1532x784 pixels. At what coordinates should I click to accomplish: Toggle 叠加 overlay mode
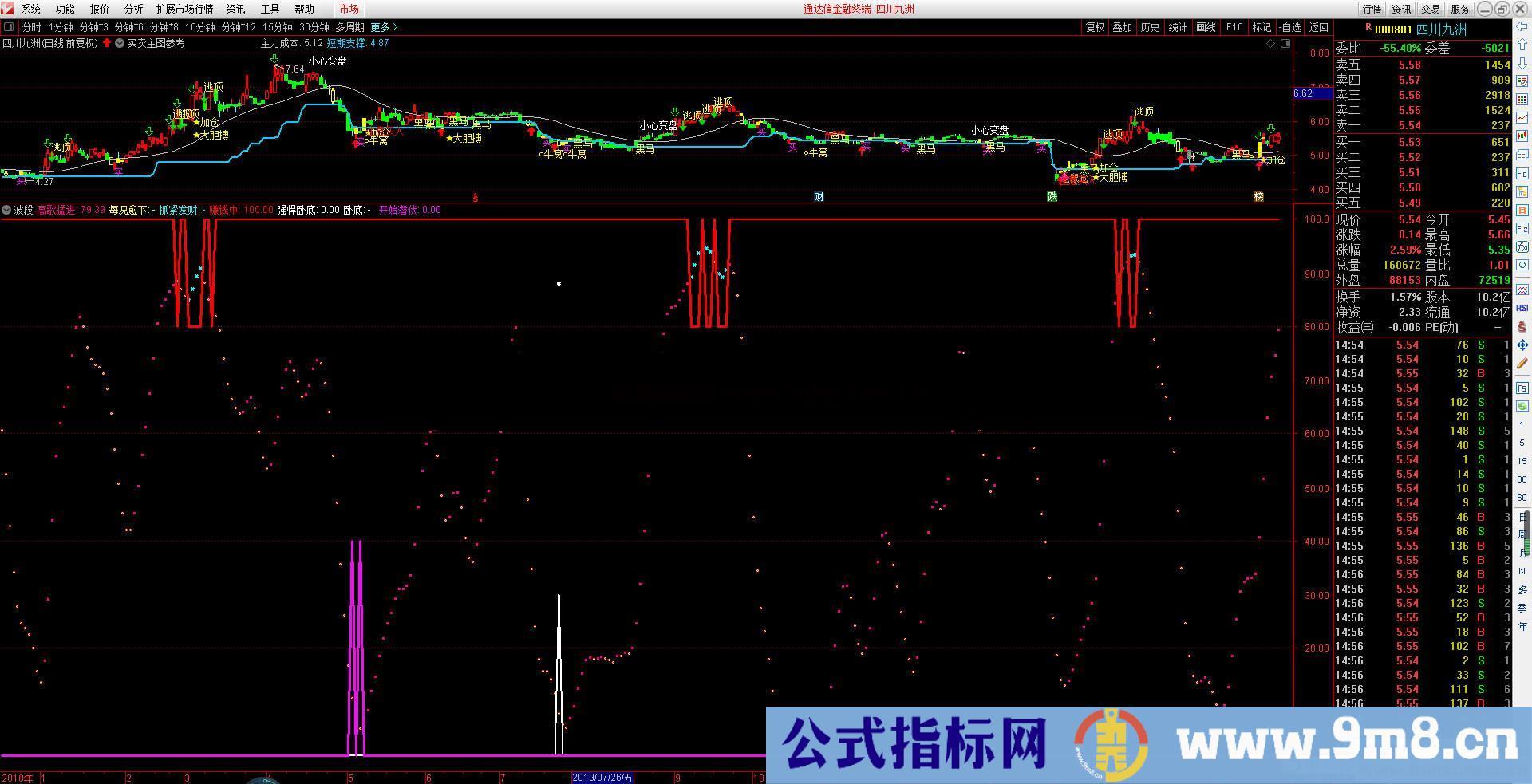click(1122, 26)
